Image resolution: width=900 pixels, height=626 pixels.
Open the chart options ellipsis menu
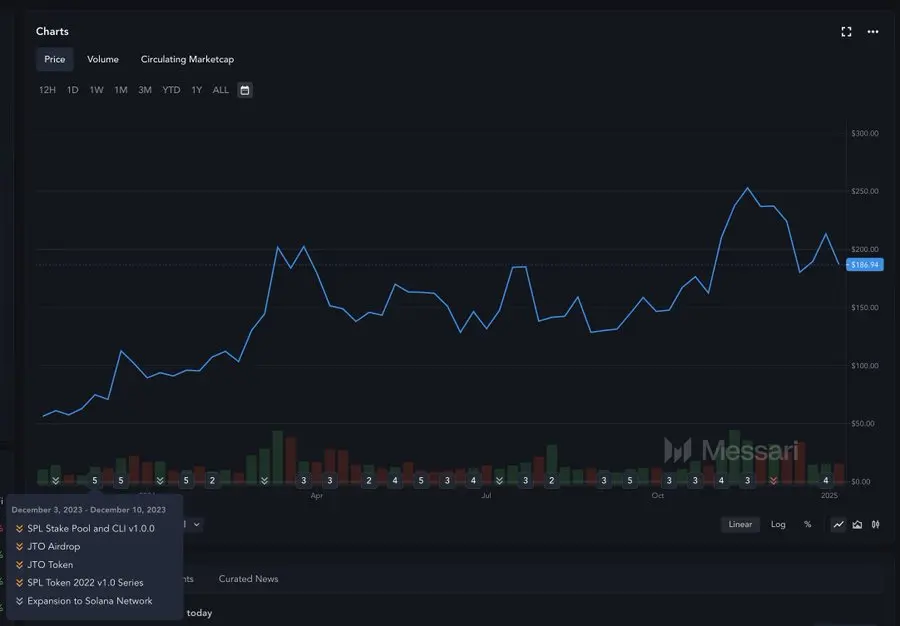(872, 31)
